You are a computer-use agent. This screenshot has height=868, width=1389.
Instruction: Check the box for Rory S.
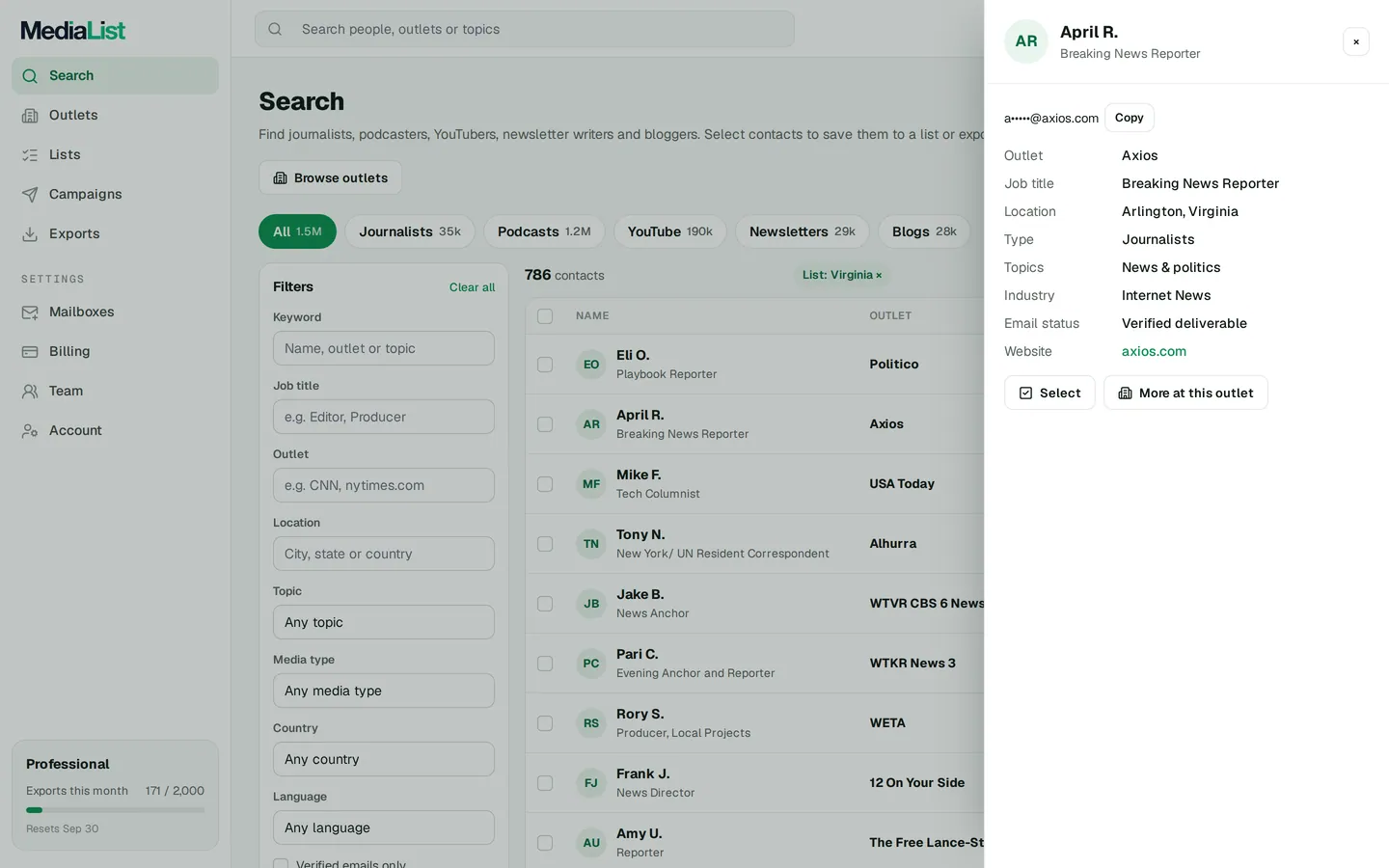pyautogui.click(x=545, y=723)
